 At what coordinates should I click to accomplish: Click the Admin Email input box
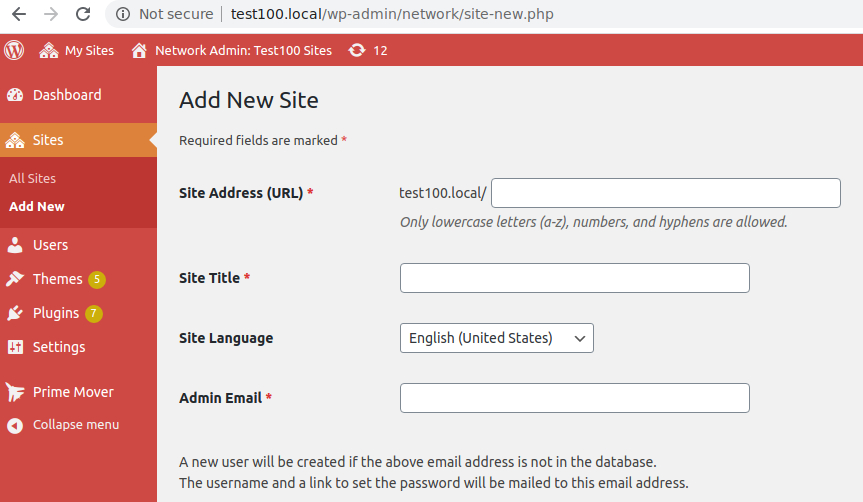click(575, 398)
